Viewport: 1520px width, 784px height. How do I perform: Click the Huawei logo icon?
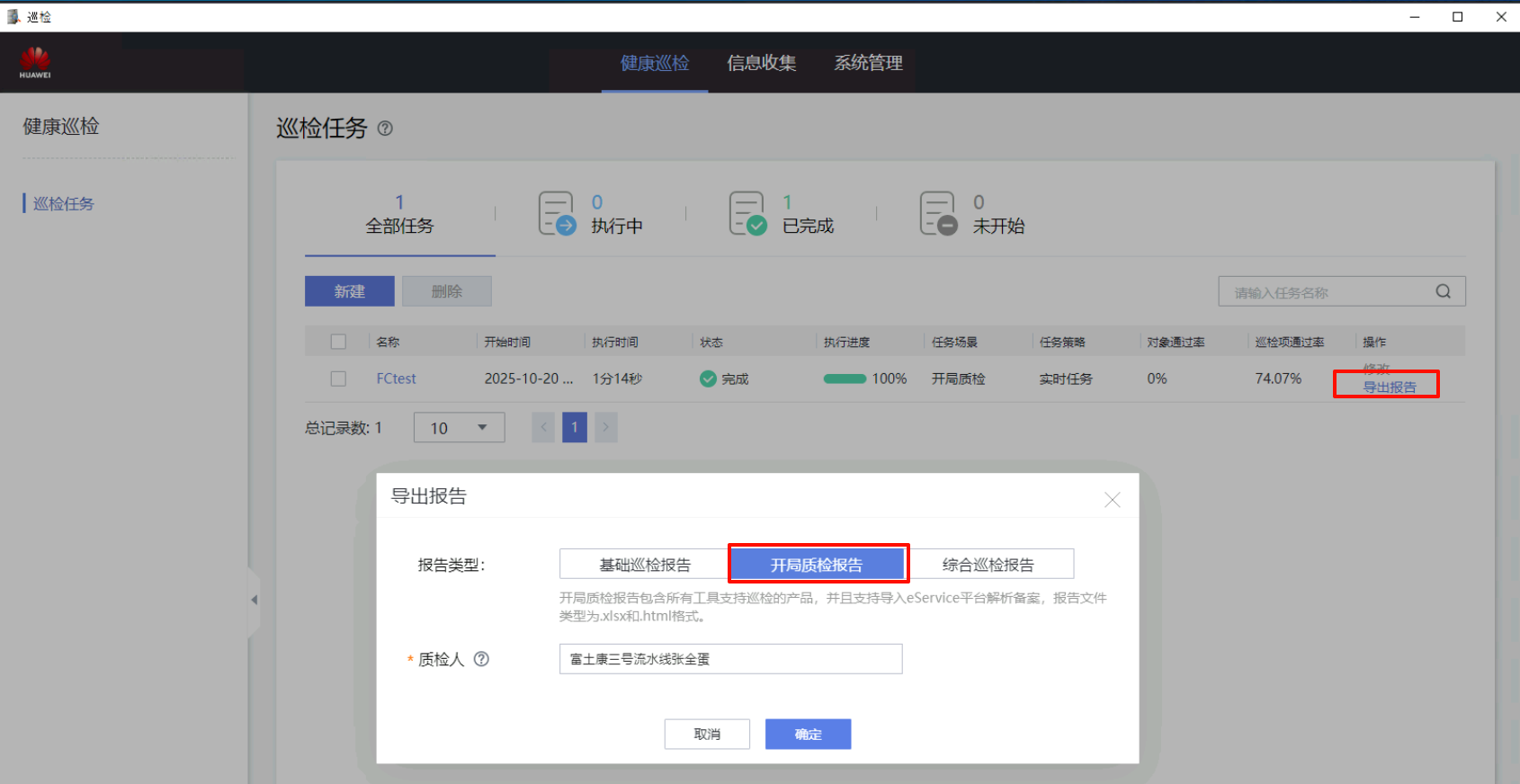35,62
